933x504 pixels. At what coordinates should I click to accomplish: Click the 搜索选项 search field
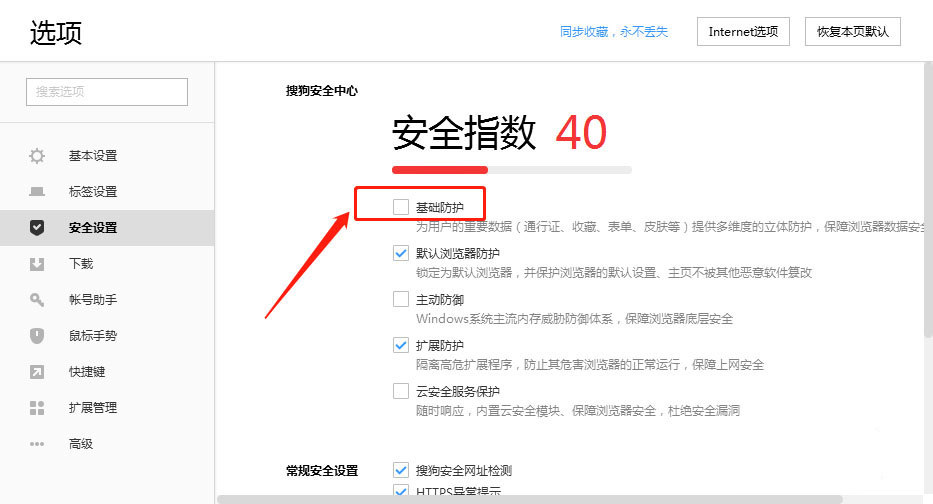(107, 92)
